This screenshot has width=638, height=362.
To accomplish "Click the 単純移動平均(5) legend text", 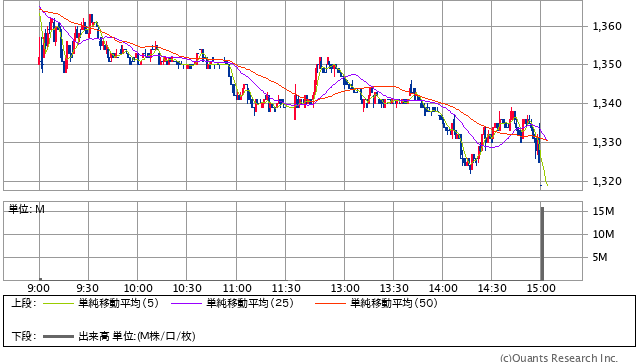I will (118, 303).
